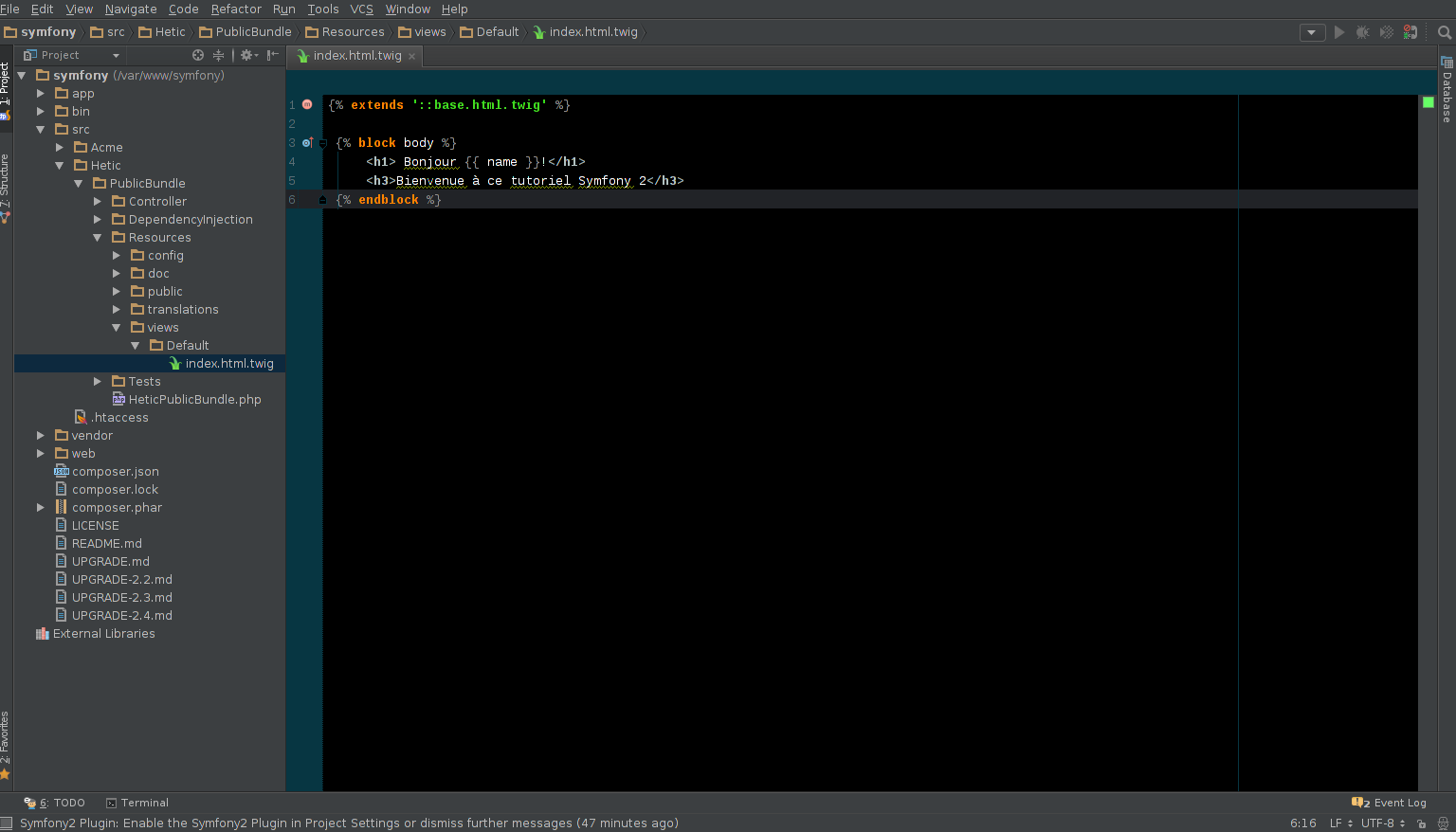Collapse the views folder arrow
This screenshot has width=1456, height=832.
(117, 328)
